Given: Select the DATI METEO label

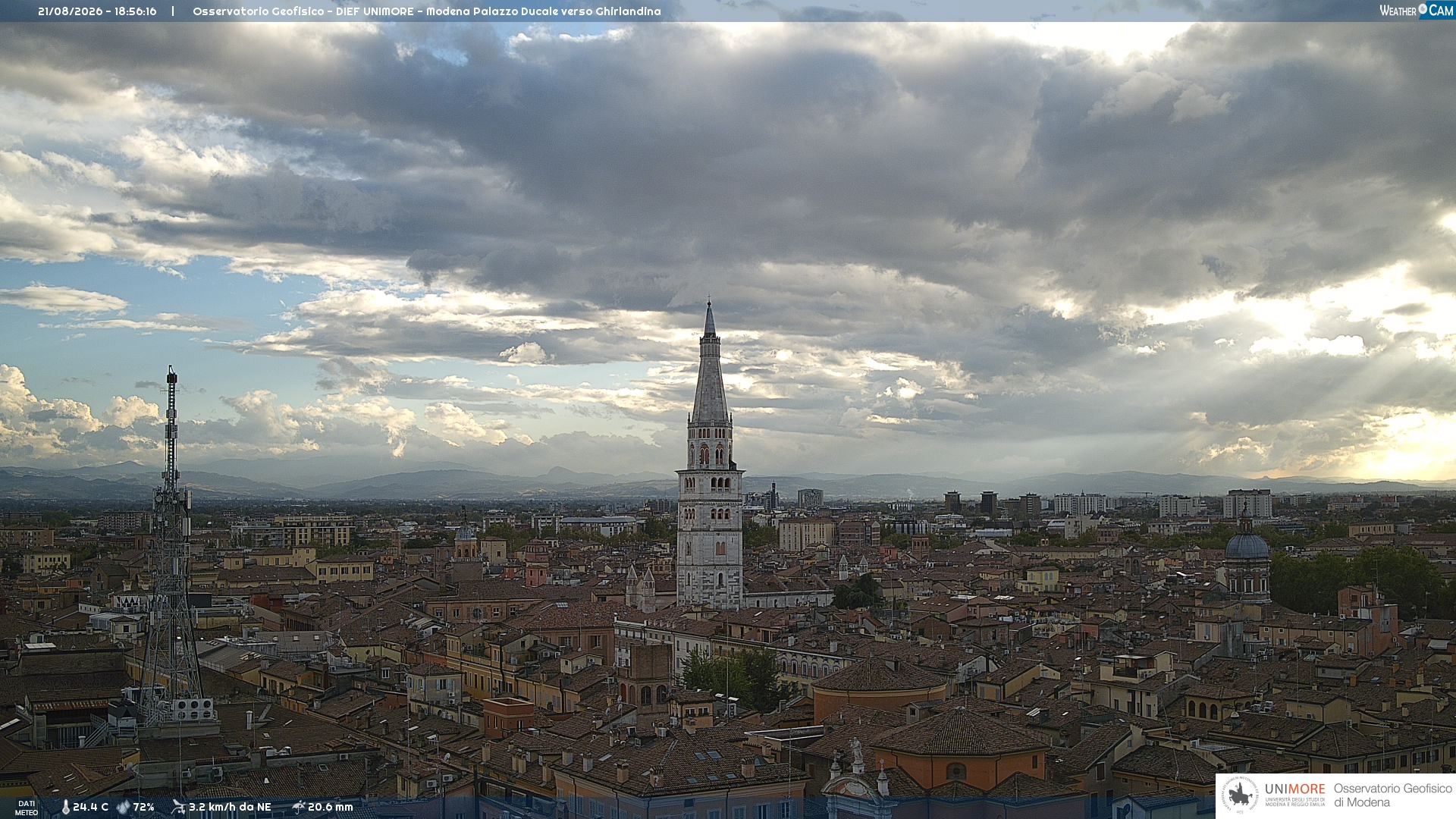Looking at the screenshot, I should point(27,808).
